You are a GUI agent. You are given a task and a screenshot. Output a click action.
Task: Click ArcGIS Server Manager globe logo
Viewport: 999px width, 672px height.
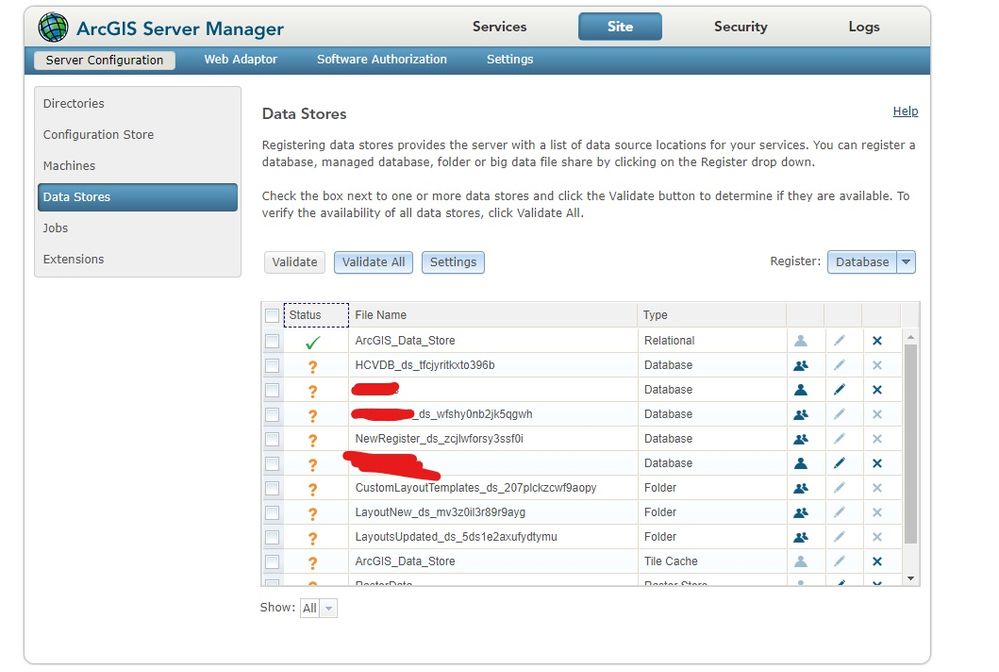click(x=52, y=27)
